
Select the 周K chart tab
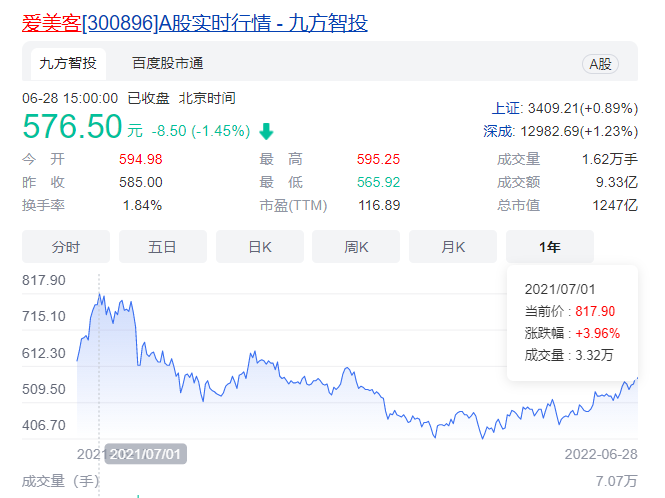[356, 246]
